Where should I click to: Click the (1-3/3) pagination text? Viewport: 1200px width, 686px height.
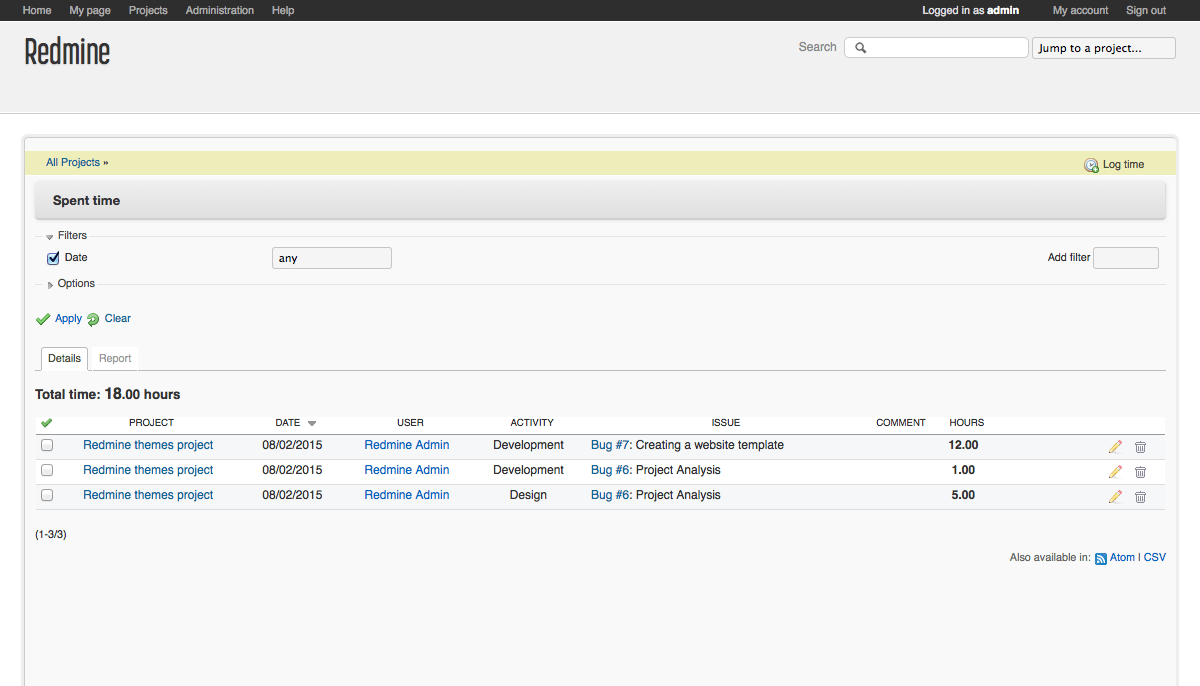[51, 535]
